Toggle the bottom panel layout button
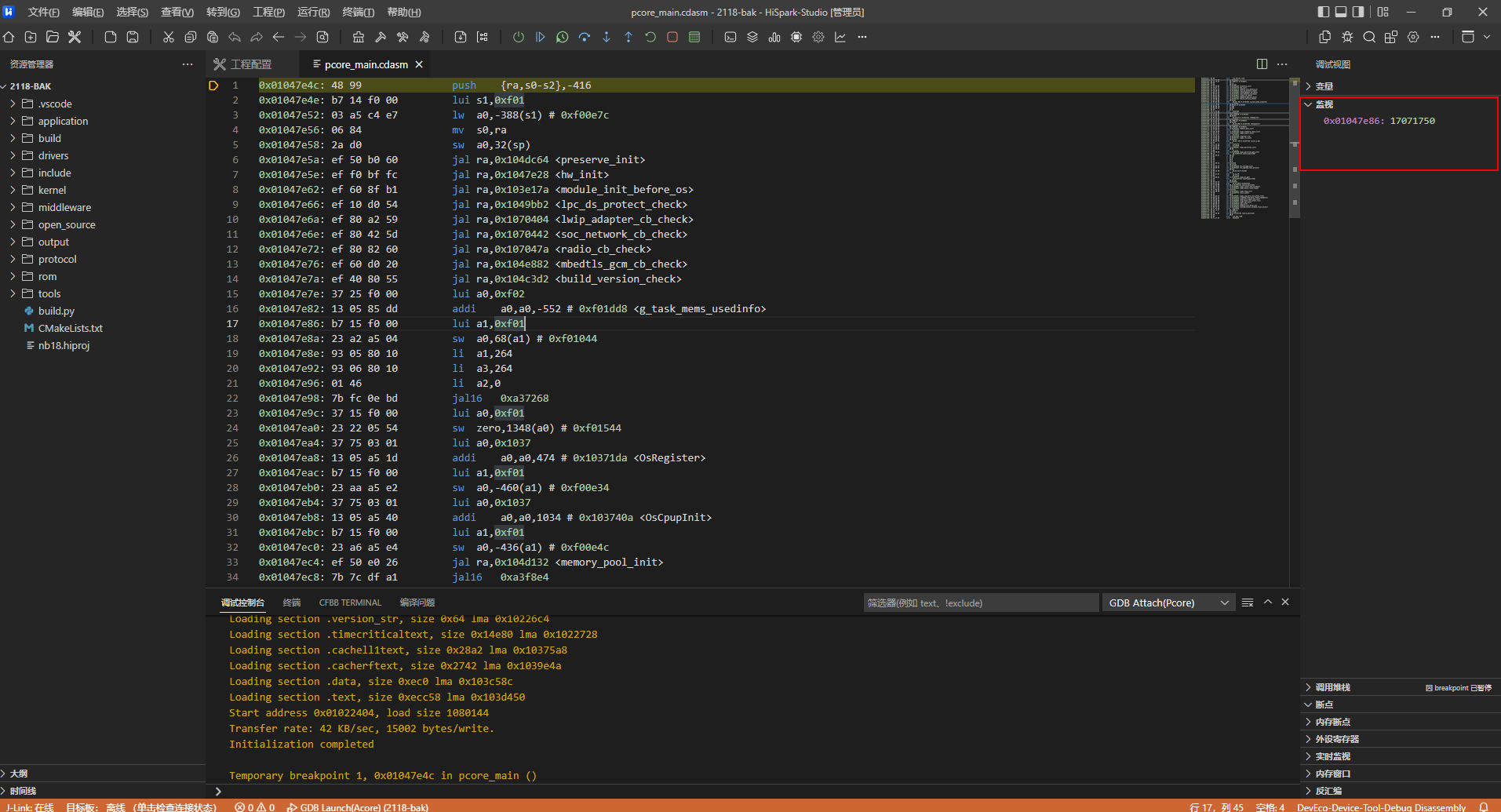 [x=1341, y=12]
